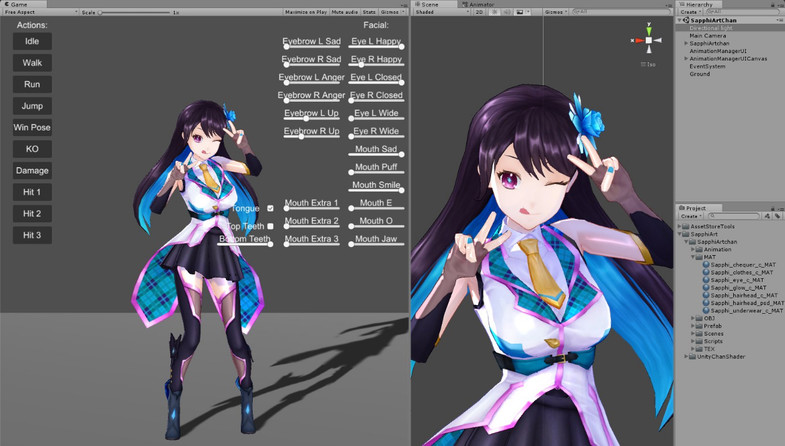This screenshot has height=446, width=785.
Task: Toggle Mute audio in Game view
Action: pyautogui.click(x=344, y=12)
